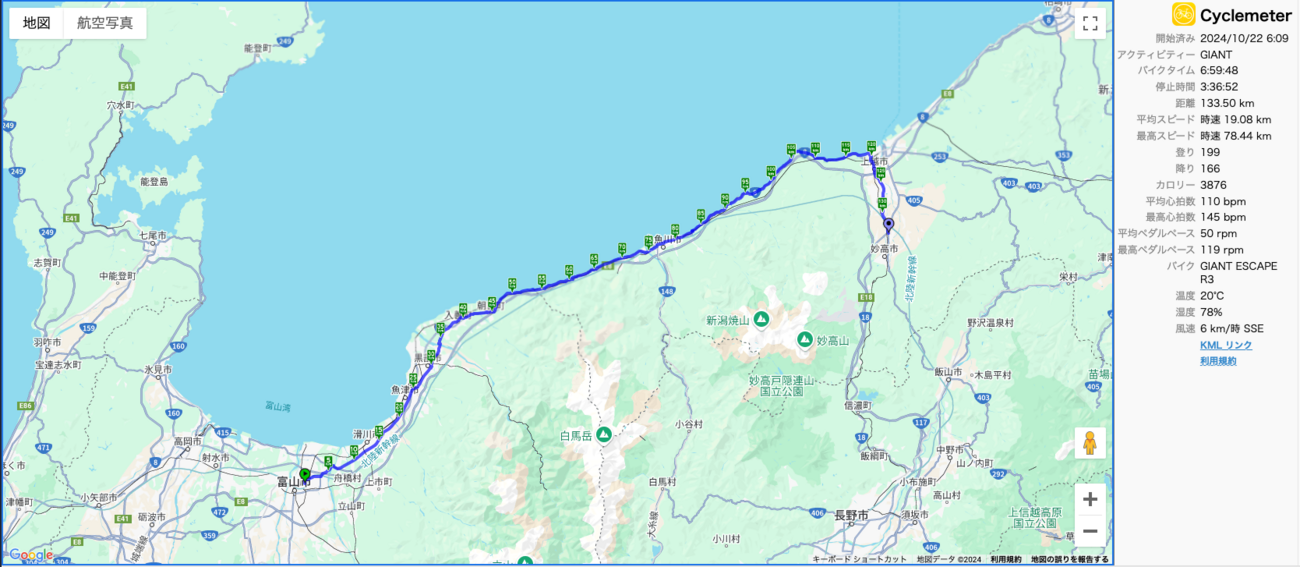Click the 小谷村 village label
This screenshot has height=567, width=1300.
tap(688, 424)
